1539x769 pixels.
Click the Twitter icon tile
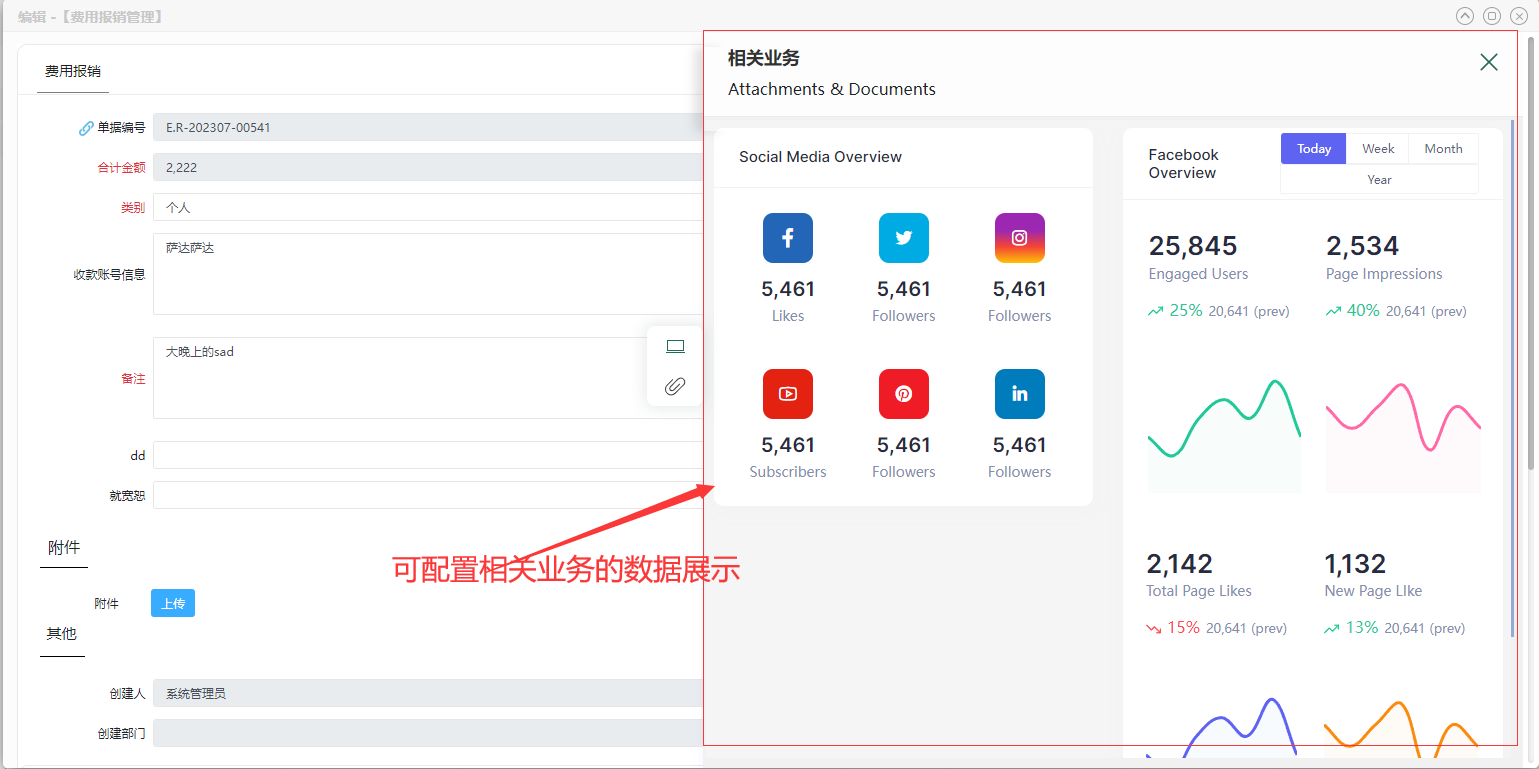(903, 238)
